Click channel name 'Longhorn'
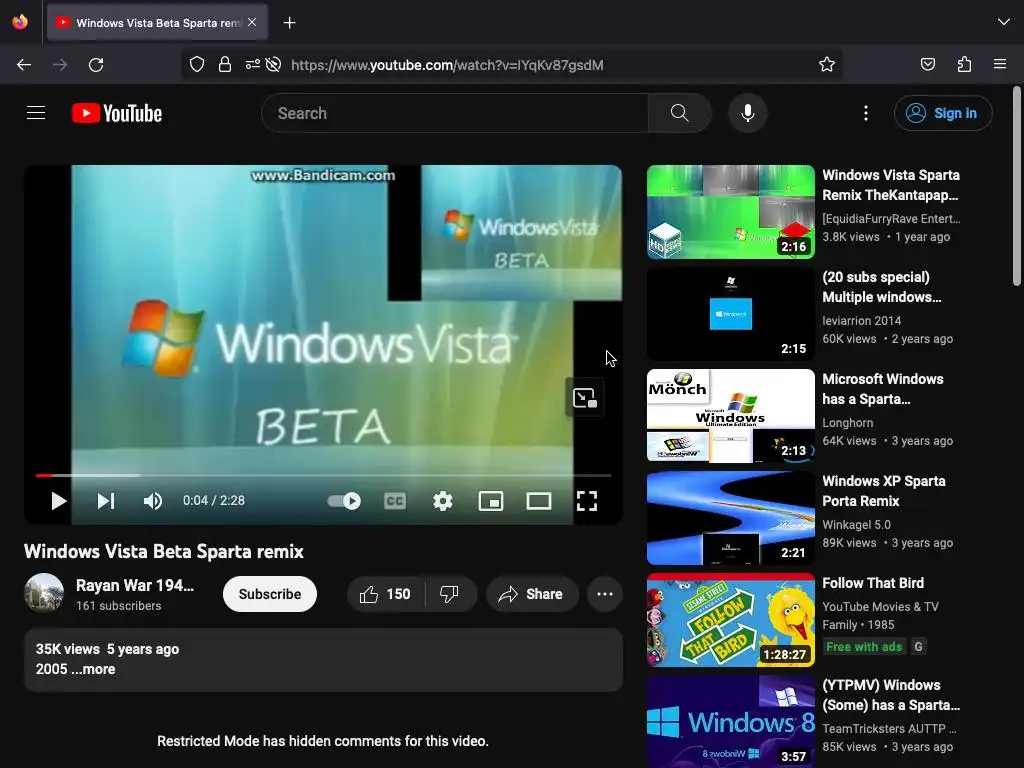Viewport: 1024px width, 768px height. tap(848, 423)
